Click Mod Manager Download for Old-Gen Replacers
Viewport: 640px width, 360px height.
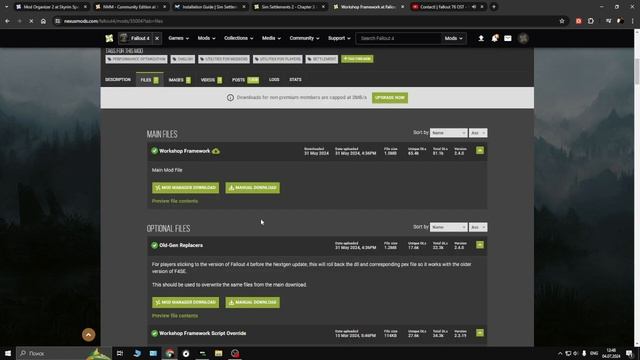(185, 302)
